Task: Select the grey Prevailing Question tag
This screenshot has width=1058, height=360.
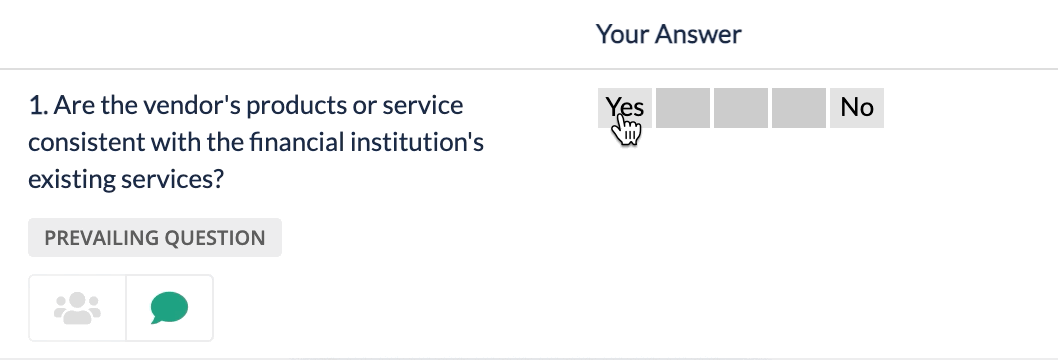Action: tap(155, 237)
